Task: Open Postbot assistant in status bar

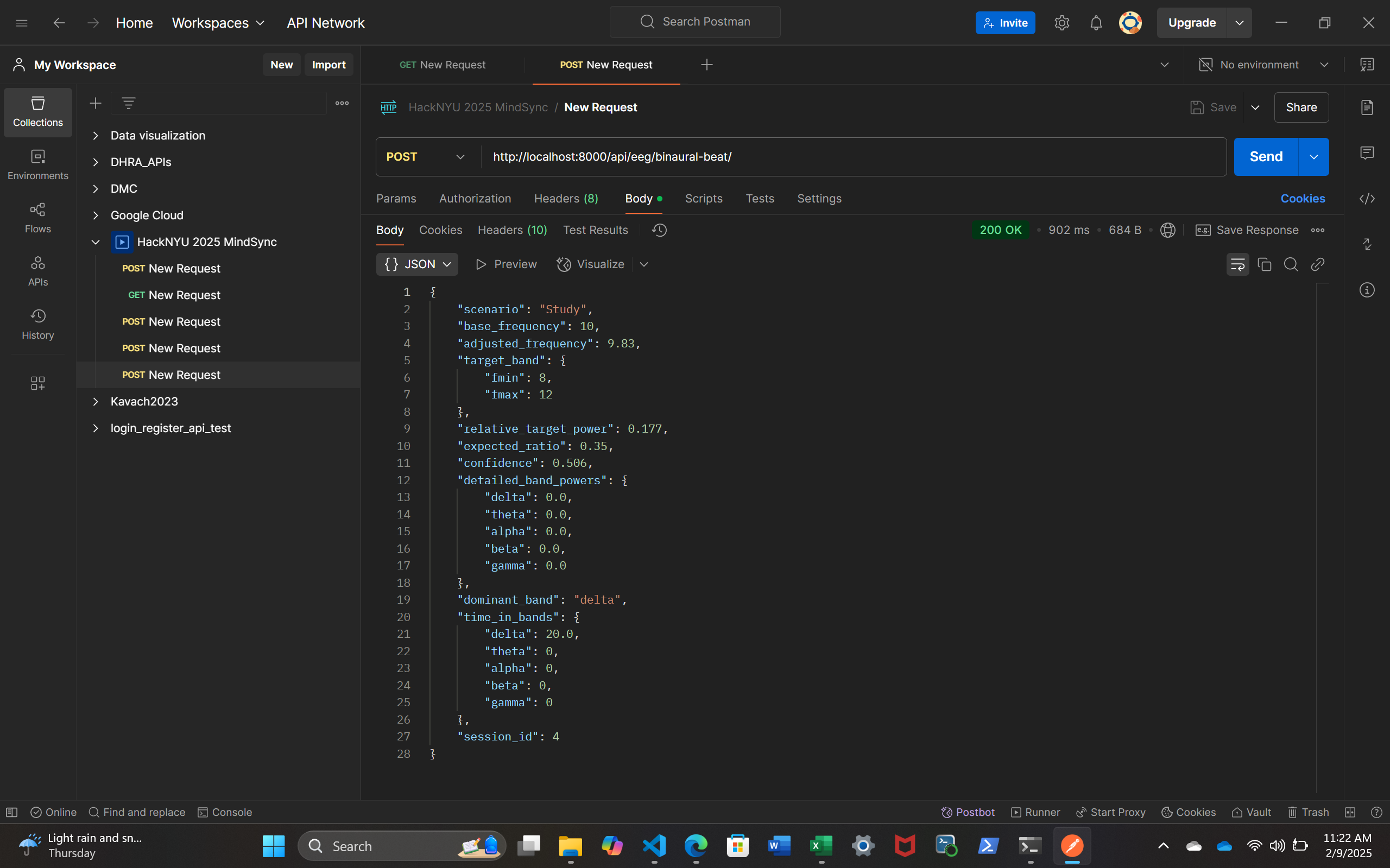Action: coord(968,812)
